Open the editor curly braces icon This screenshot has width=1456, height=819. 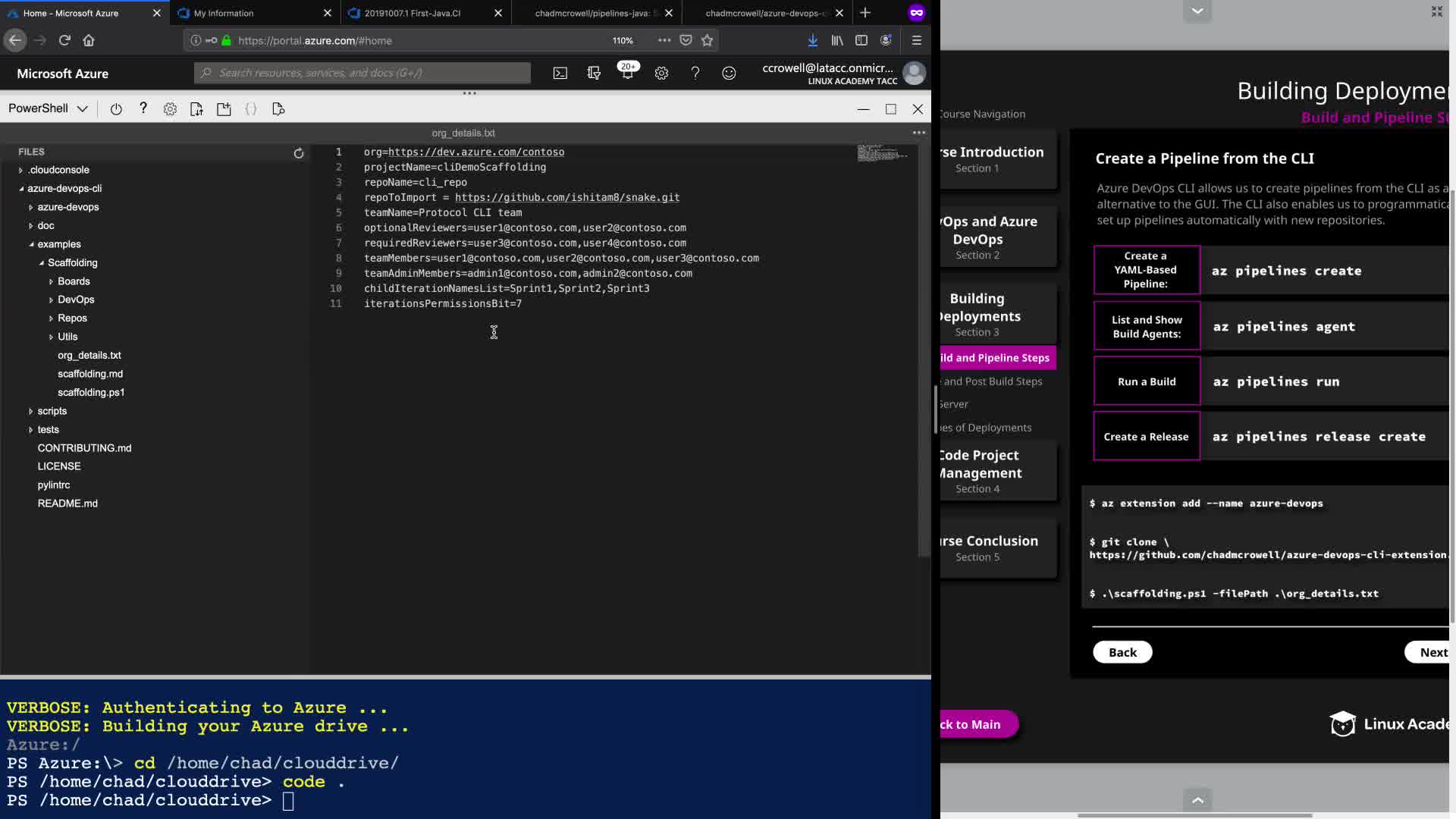[251, 109]
